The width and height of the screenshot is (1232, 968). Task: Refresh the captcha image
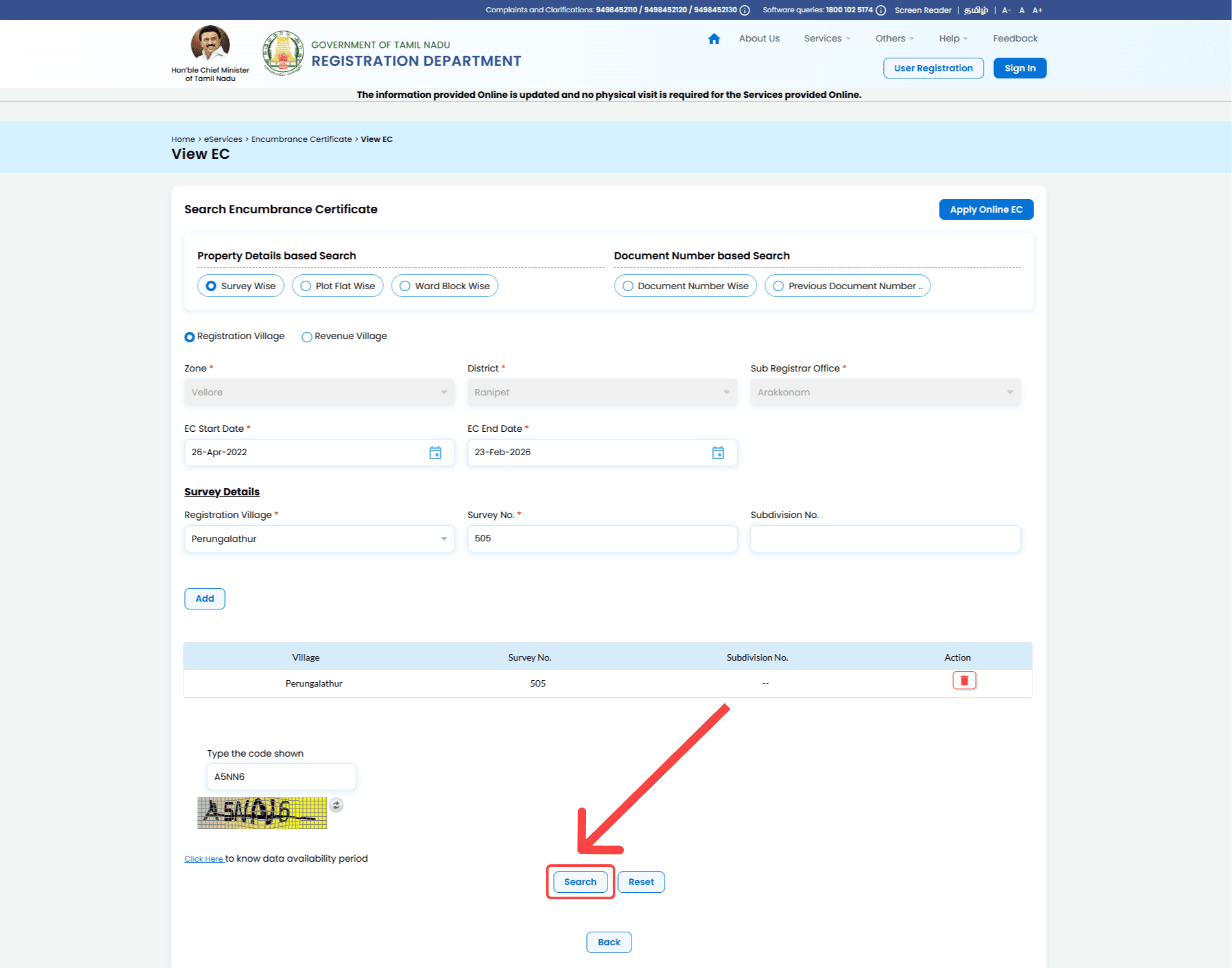pyautogui.click(x=336, y=805)
